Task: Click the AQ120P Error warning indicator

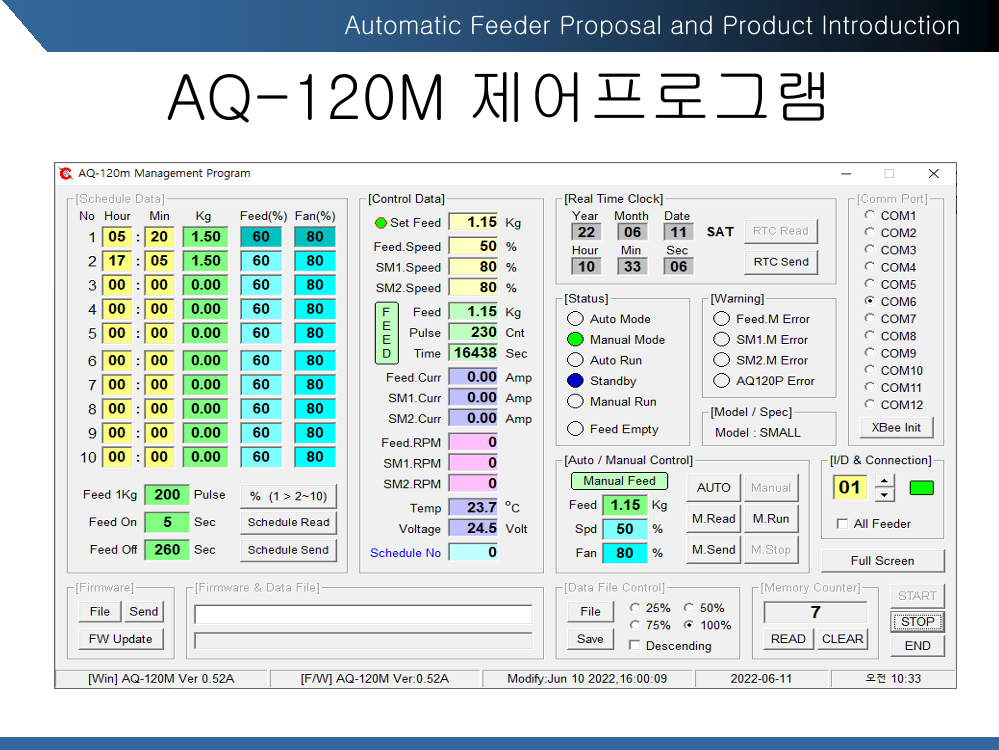Action: click(x=721, y=381)
